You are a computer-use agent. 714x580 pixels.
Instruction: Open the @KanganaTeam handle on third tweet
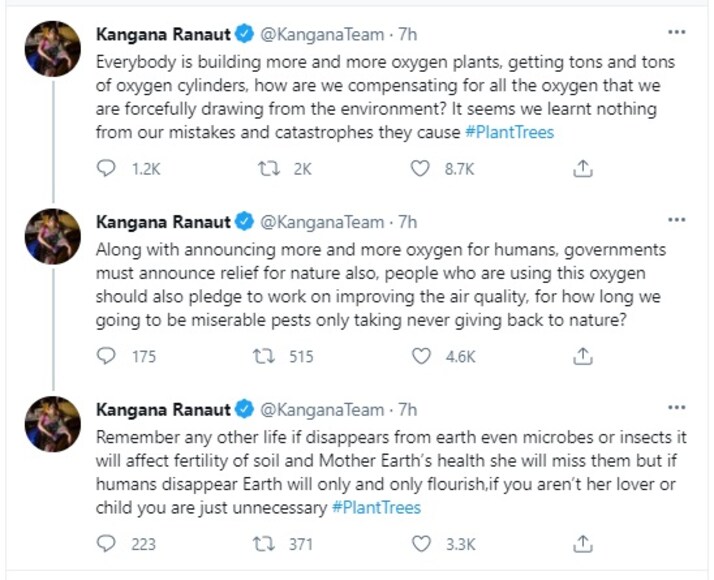point(322,409)
